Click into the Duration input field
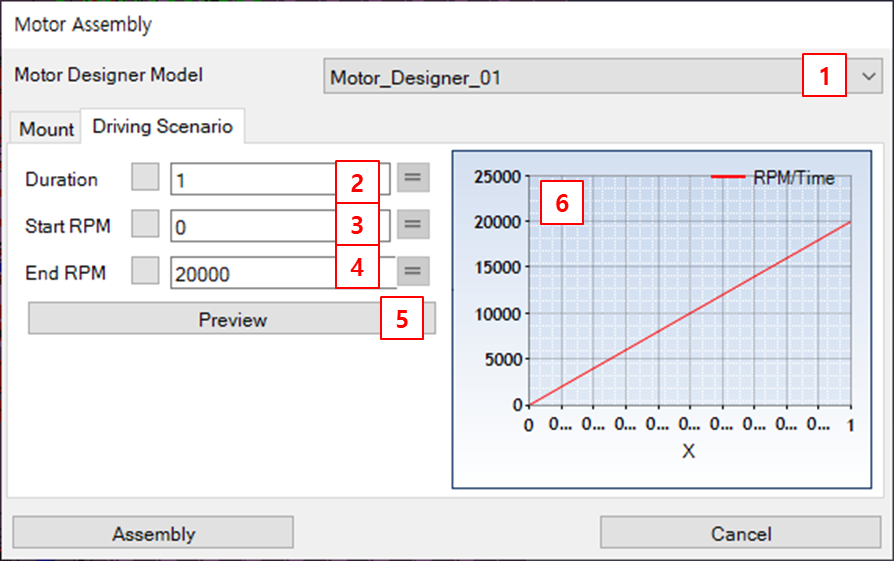This screenshot has width=894, height=561. (x=280, y=180)
